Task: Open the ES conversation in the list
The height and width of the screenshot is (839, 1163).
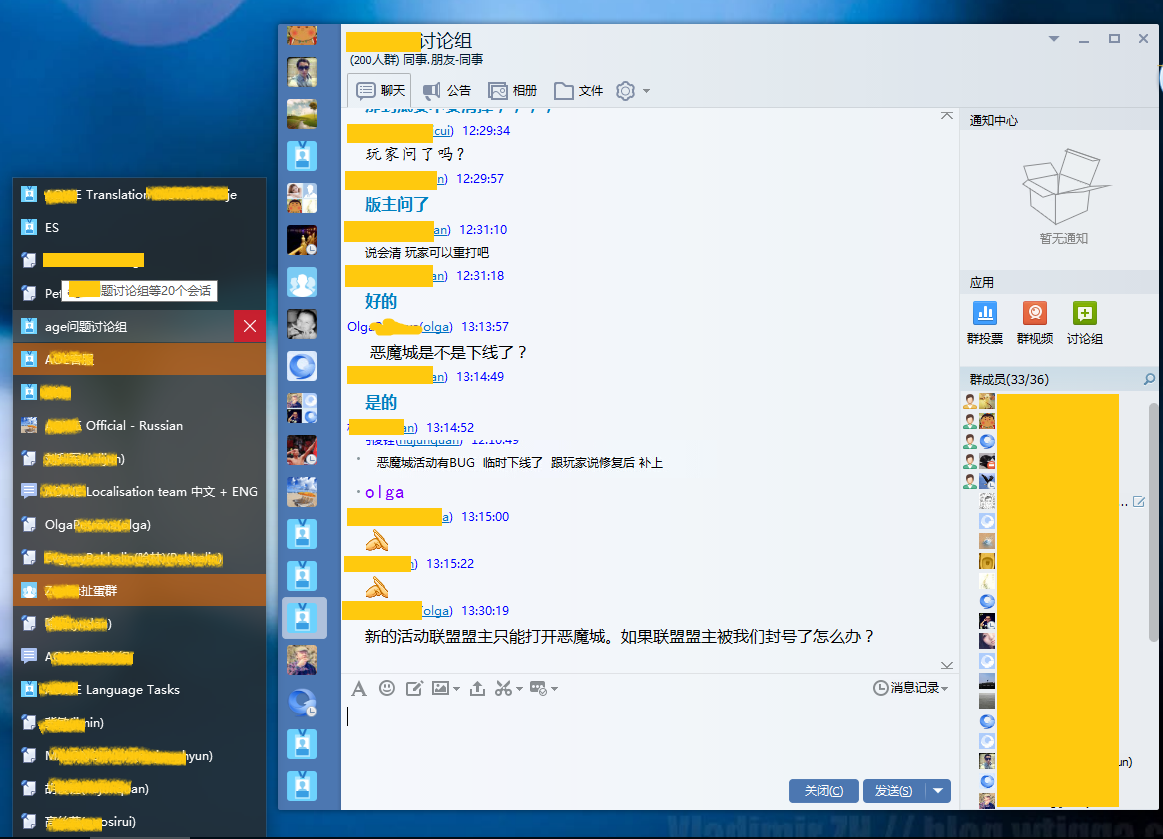Action: tap(139, 227)
